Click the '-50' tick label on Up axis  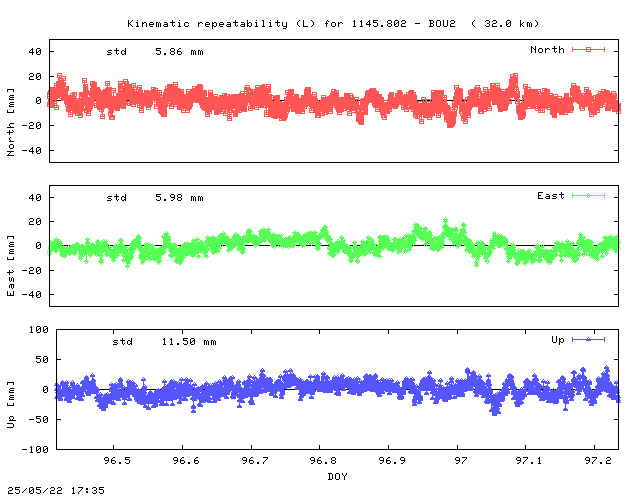tap(38, 419)
